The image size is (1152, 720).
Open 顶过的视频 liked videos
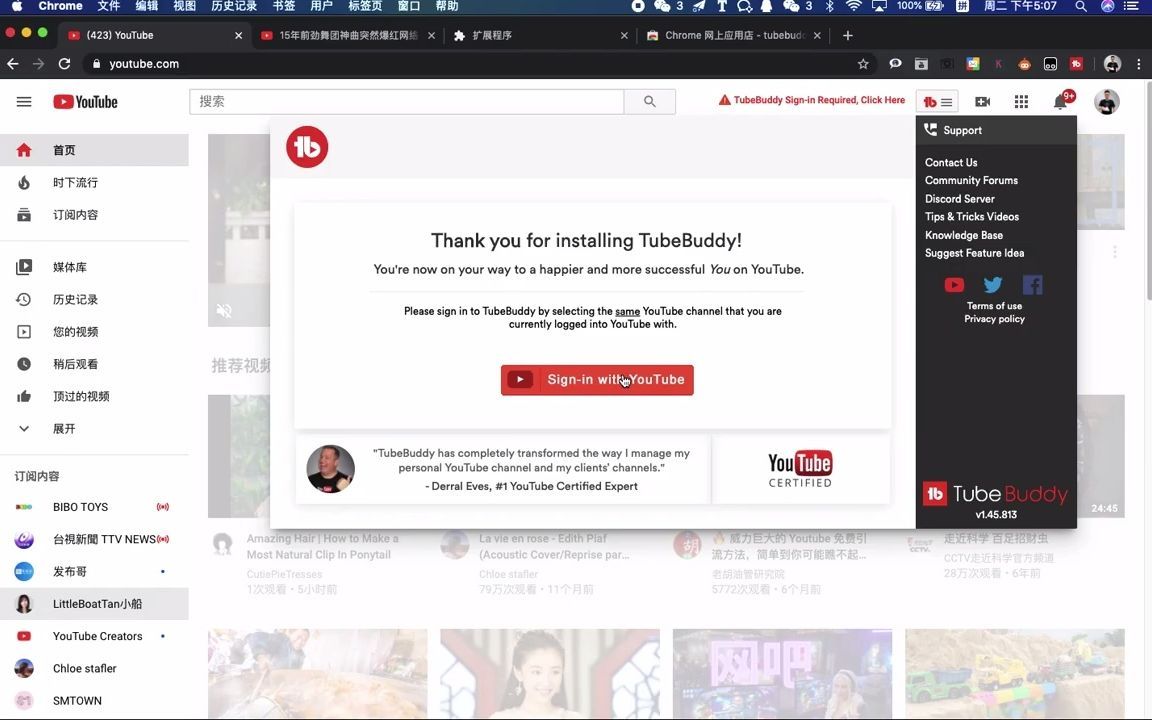pos(94,396)
